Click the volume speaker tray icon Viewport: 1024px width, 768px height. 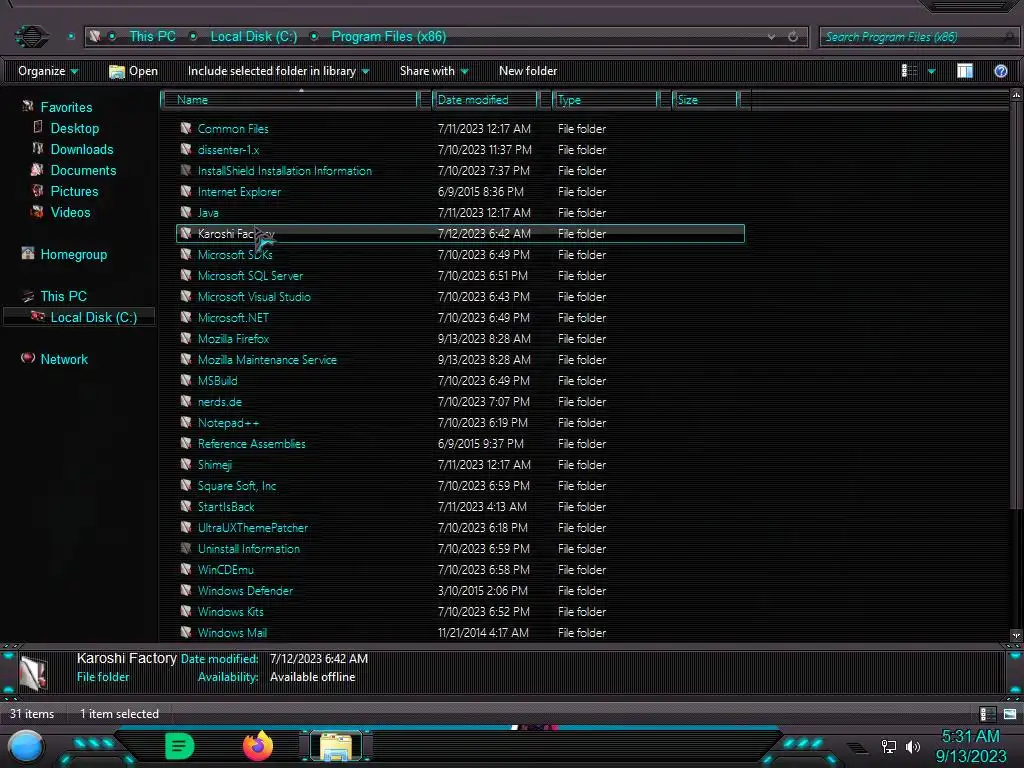coord(912,746)
